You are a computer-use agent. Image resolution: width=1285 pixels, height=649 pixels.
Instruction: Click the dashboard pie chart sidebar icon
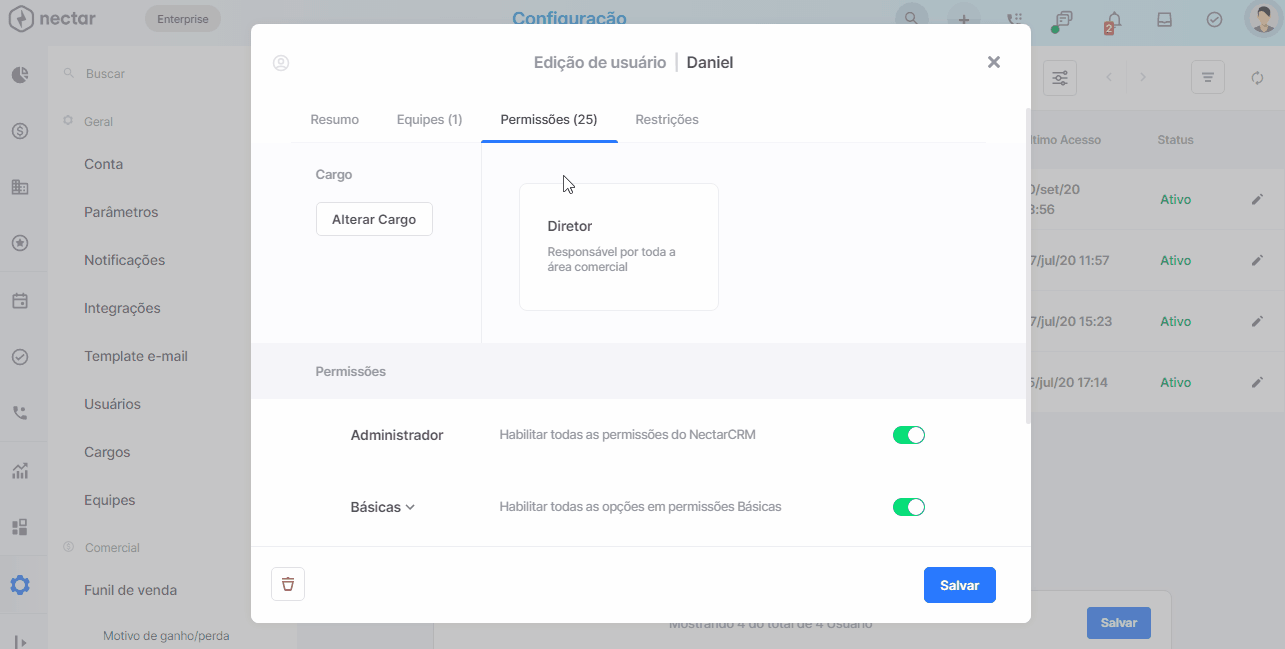click(20, 75)
